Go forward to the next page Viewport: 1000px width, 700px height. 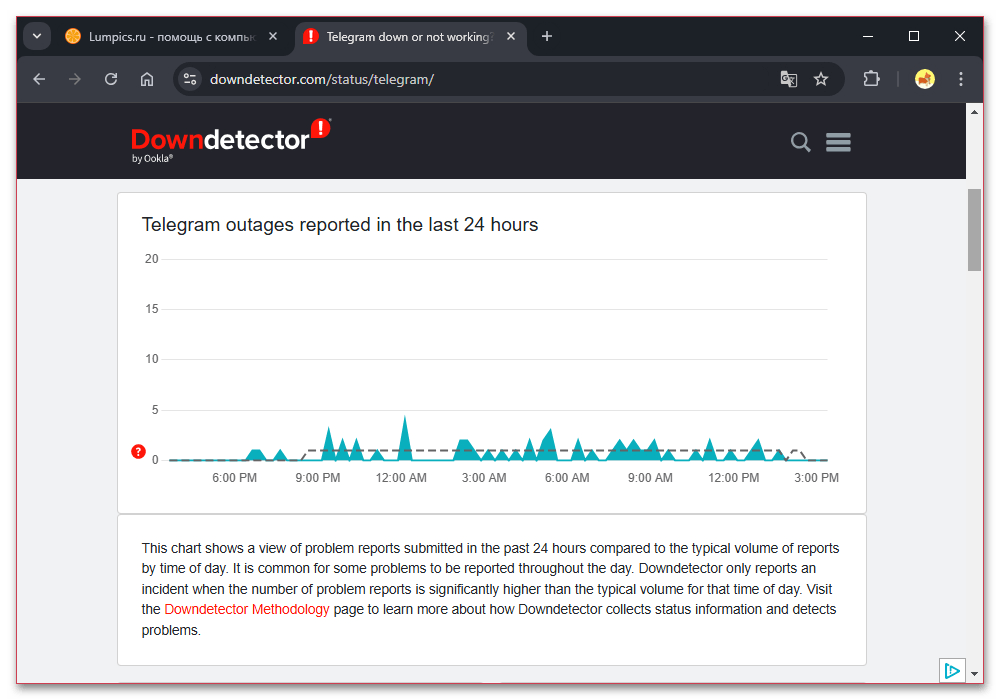pyautogui.click(x=75, y=79)
